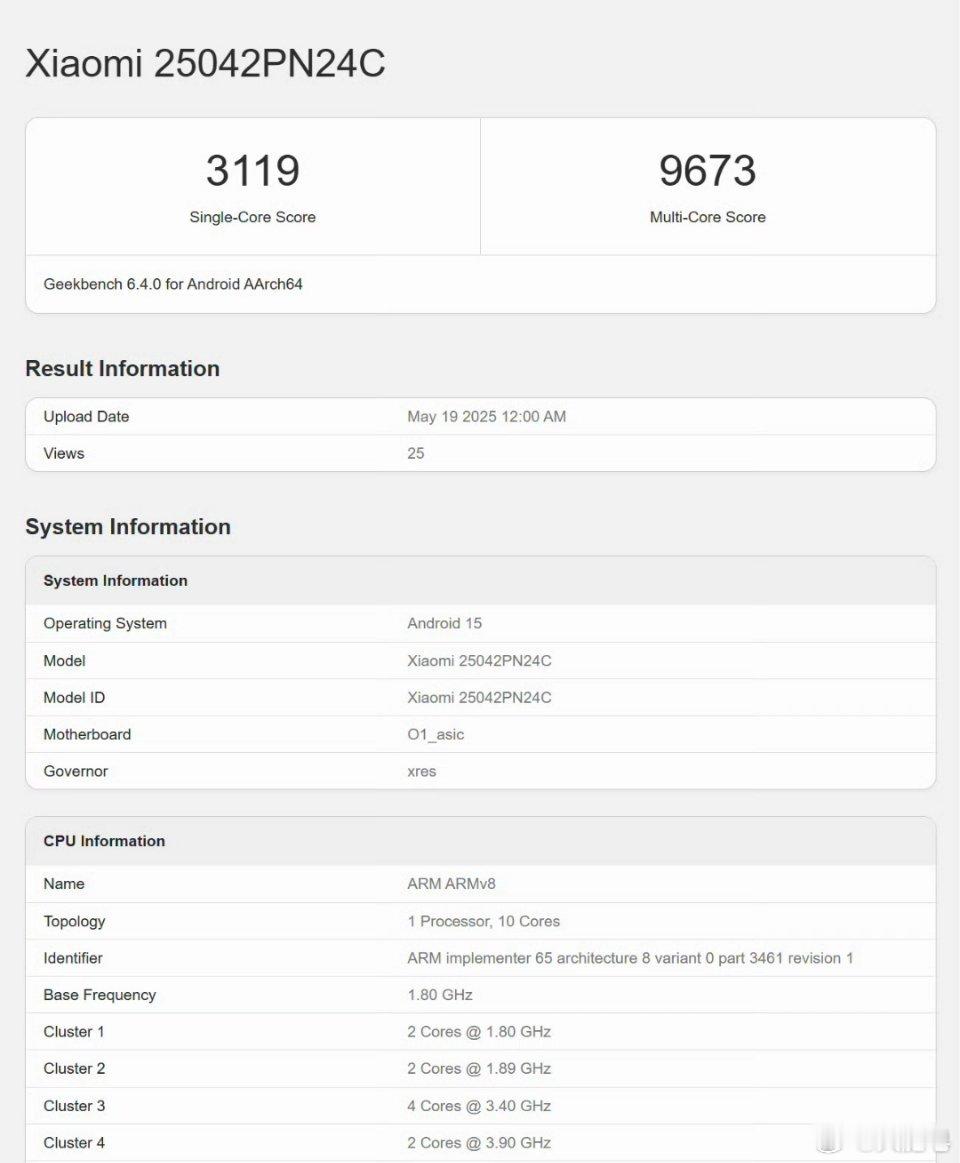960x1163 pixels.
Task: Click the Cluster 2 label
Action: pyautogui.click(x=74, y=1070)
